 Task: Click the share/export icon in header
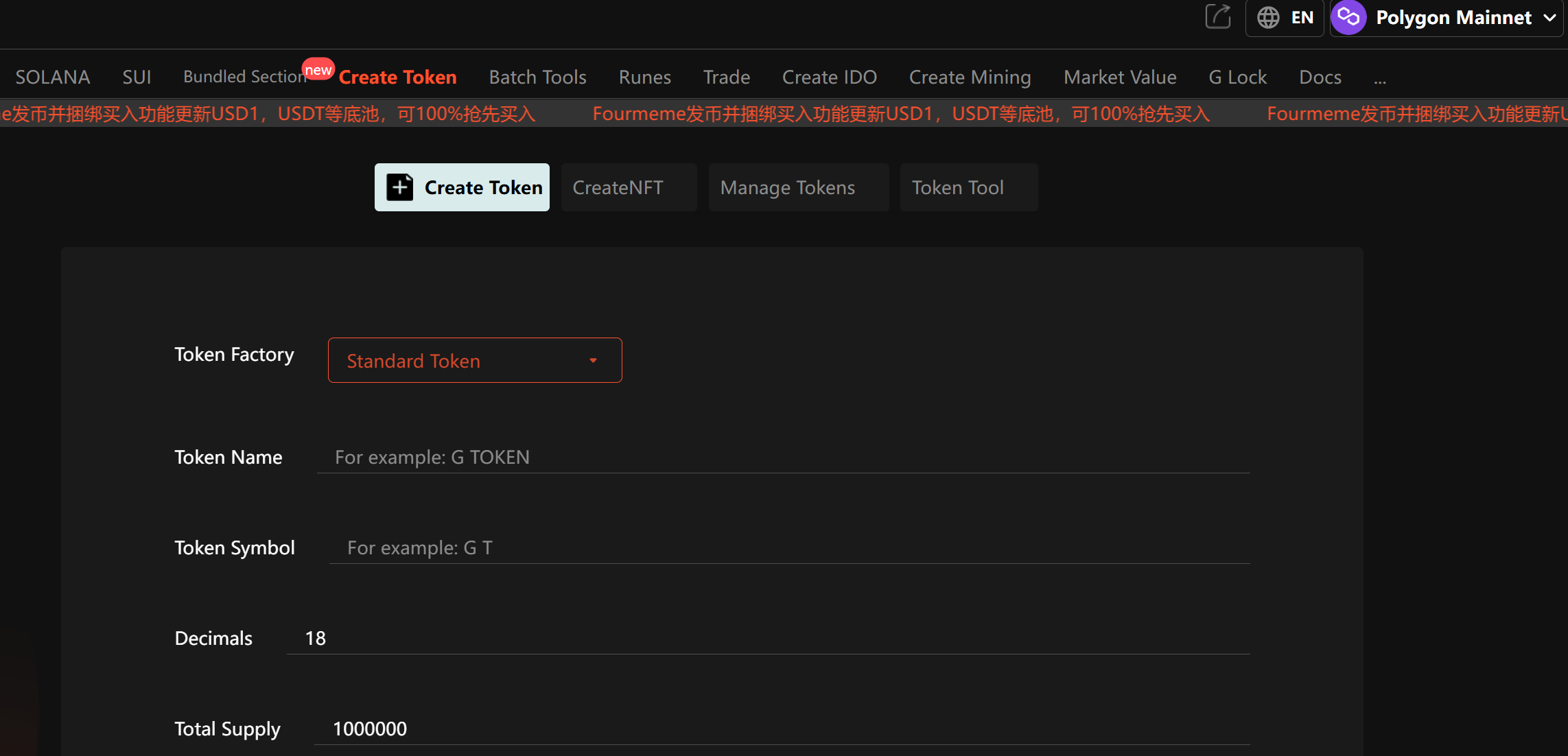click(x=1218, y=16)
